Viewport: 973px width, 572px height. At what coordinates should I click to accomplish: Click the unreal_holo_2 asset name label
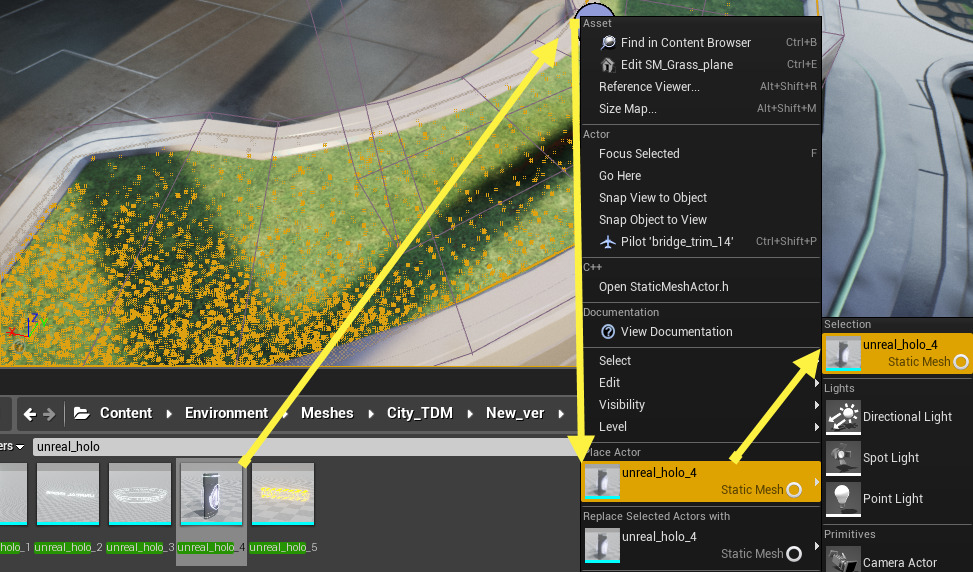(68, 547)
